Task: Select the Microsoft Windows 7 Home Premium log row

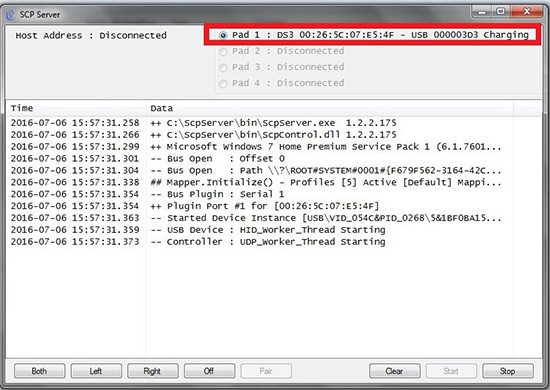Action: click(x=260, y=147)
